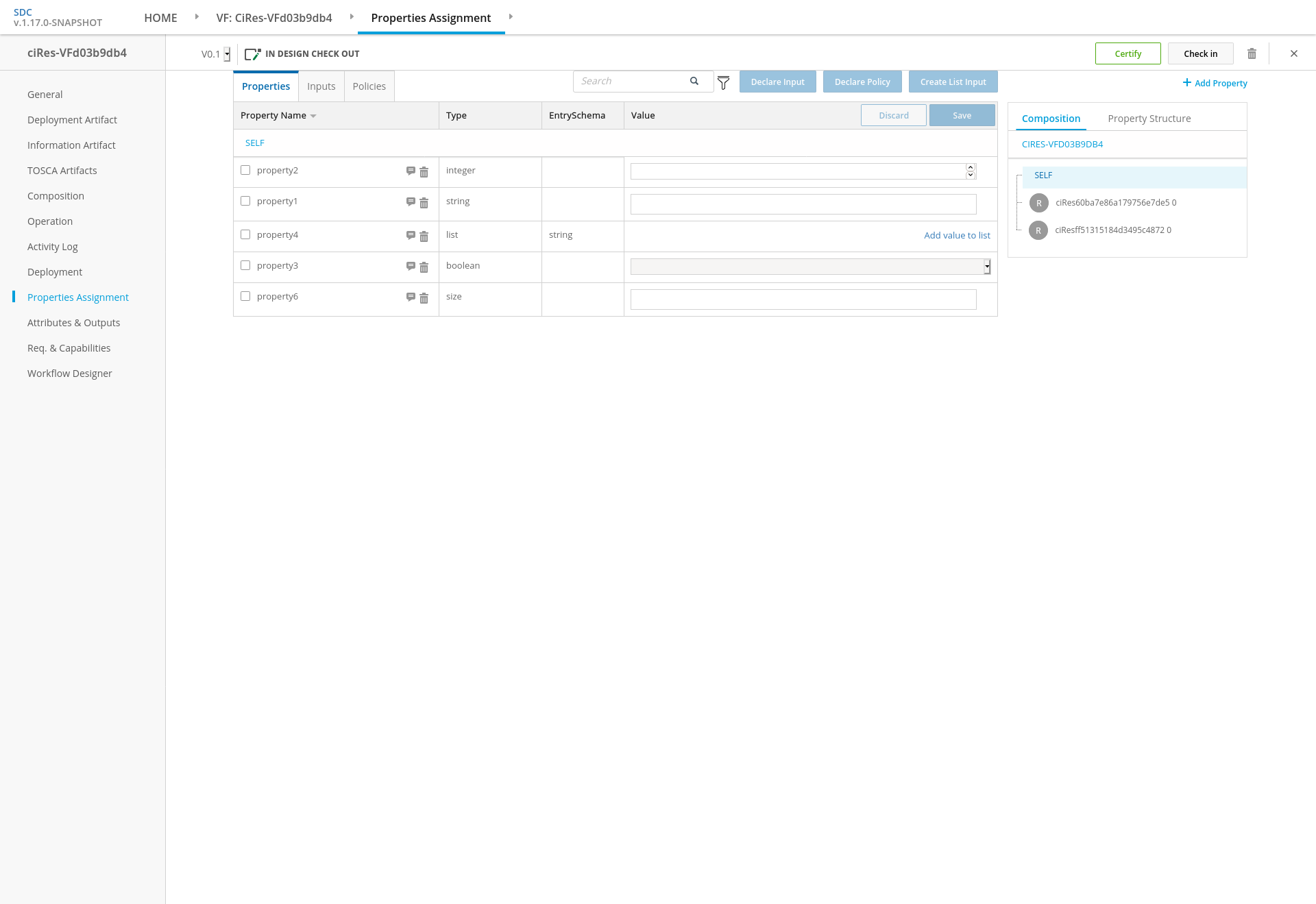Focus the property6 size value field
1316x904 pixels.
tap(803, 300)
